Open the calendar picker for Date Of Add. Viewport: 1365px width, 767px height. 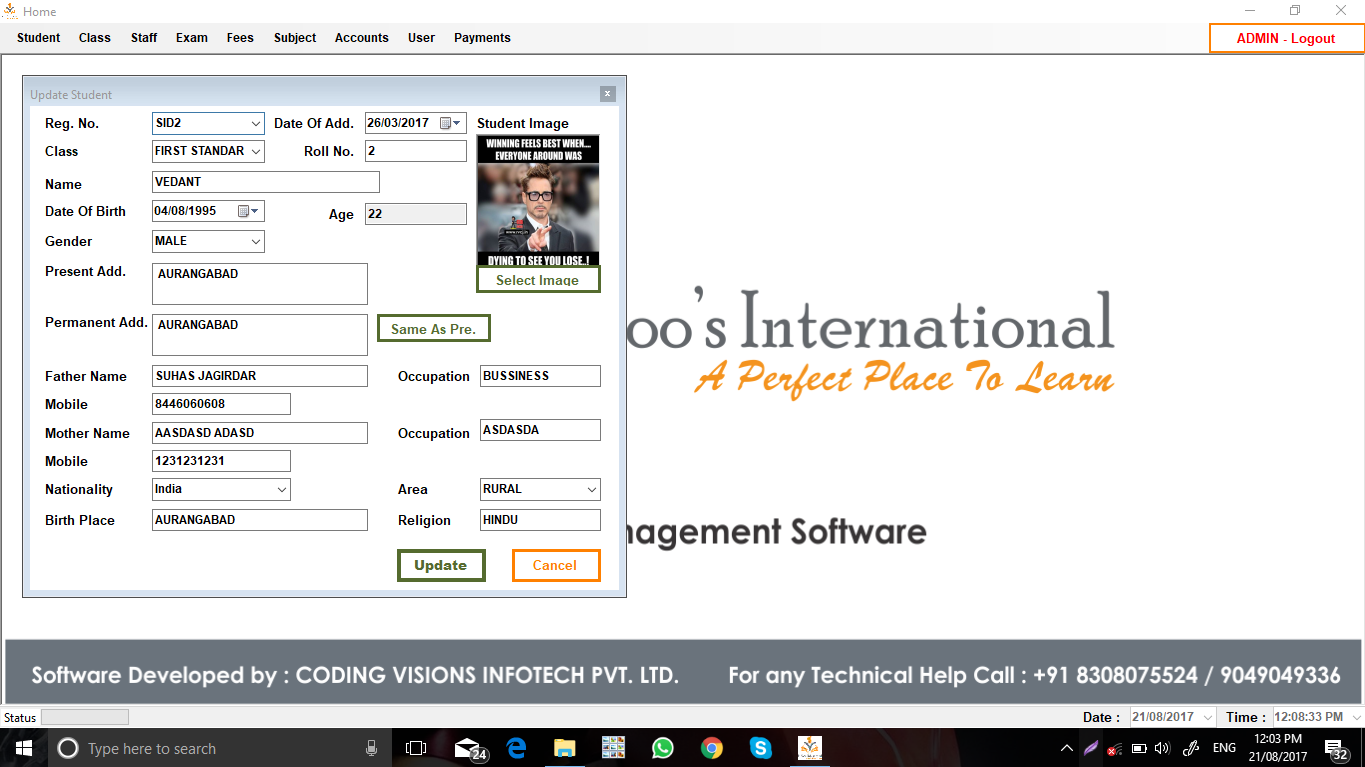point(458,123)
